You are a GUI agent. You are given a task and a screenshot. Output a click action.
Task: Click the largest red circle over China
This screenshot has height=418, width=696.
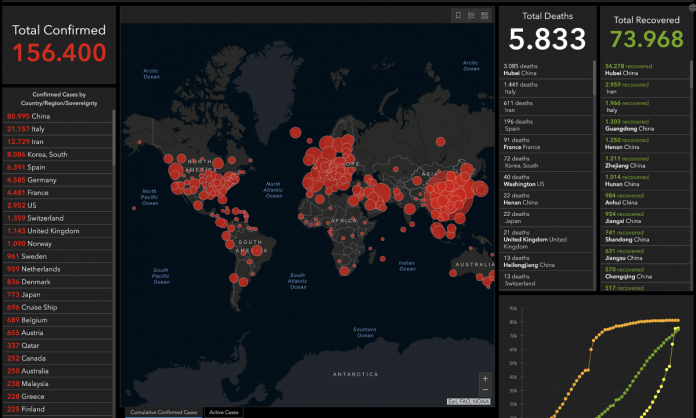coord(448,195)
